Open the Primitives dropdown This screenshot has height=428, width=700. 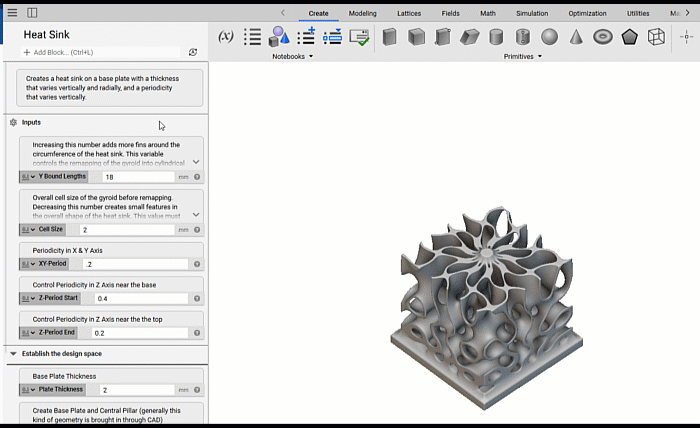click(x=522, y=56)
